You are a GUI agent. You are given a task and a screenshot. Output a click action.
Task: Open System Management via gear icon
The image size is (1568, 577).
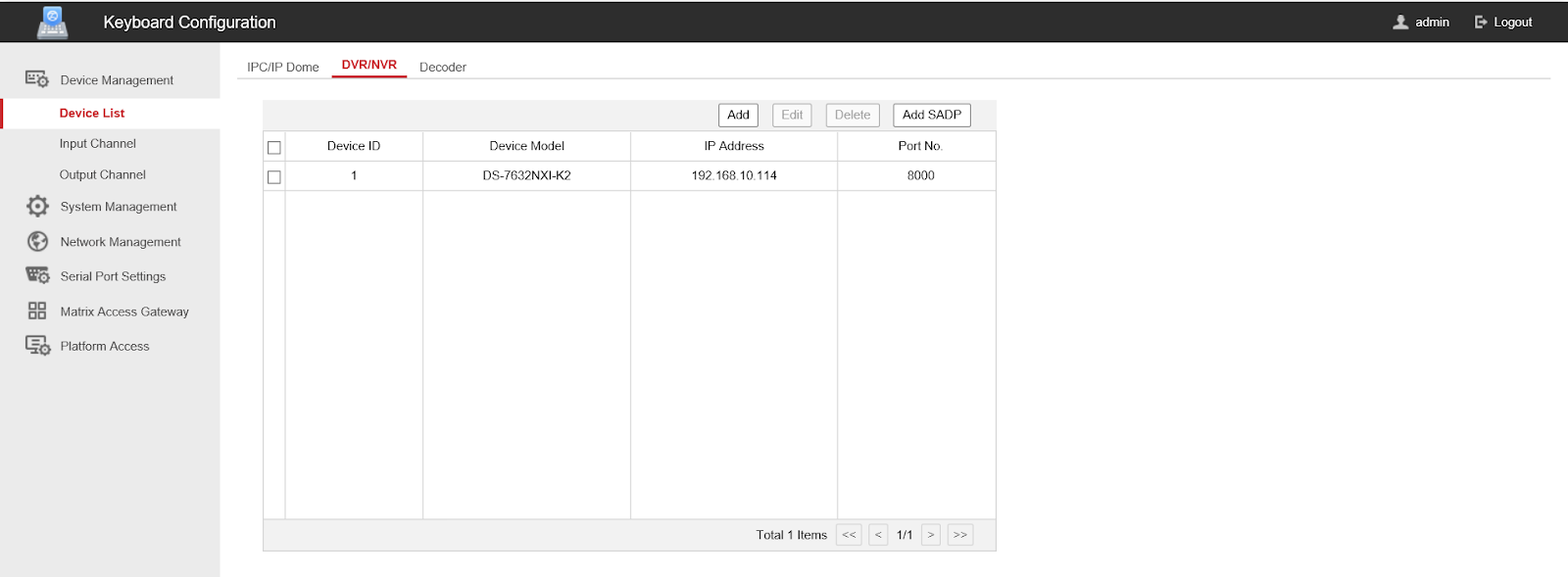pos(37,207)
